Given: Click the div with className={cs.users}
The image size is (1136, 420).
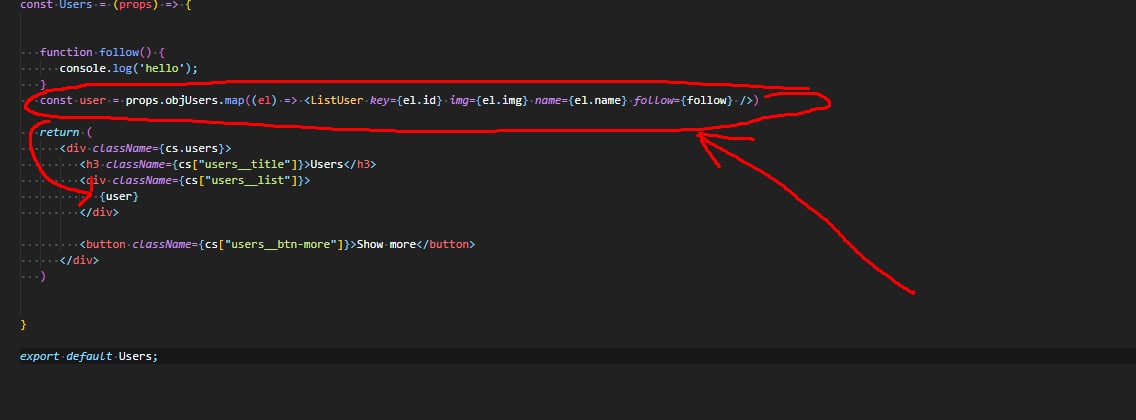Looking at the screenshot, I should tap(146, 148).
